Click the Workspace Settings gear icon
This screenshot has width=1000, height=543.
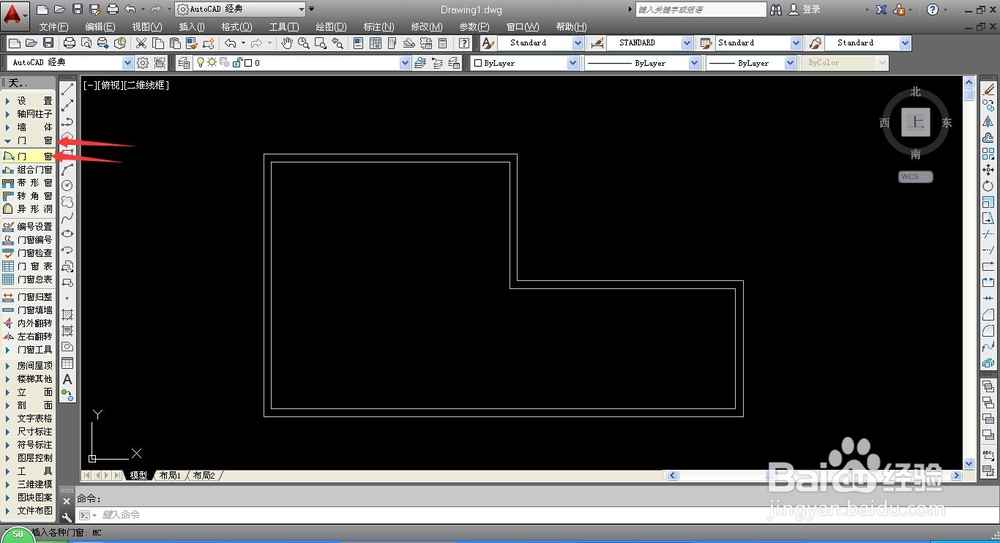142,63
